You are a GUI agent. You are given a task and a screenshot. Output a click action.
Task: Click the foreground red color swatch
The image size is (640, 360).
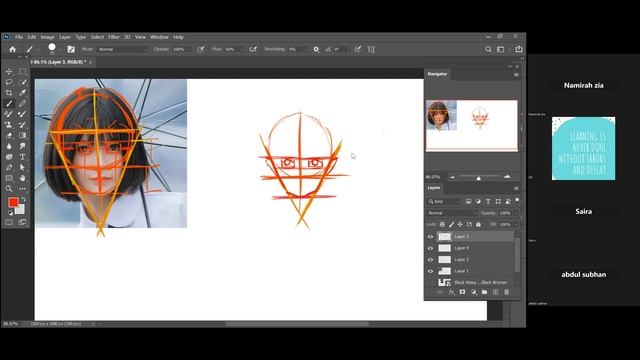[x=13, y=202]
